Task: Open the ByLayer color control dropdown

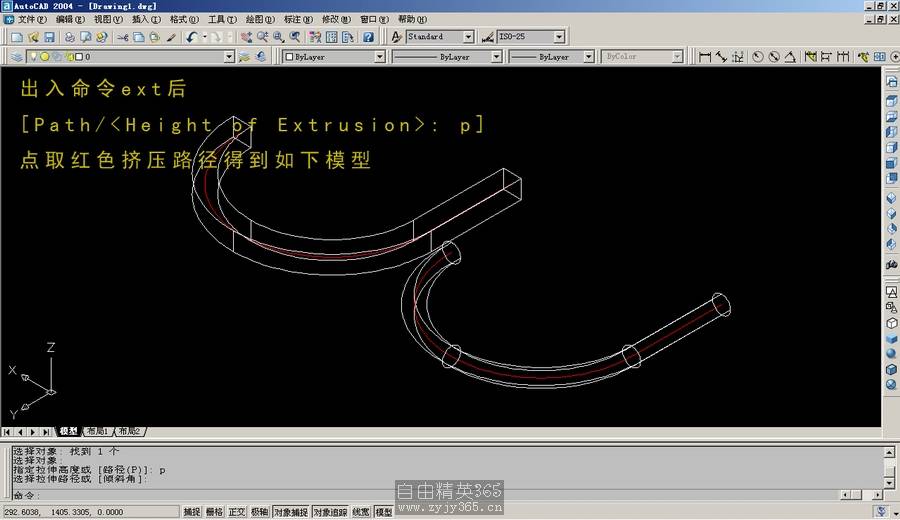Action: tap(379, 57)
